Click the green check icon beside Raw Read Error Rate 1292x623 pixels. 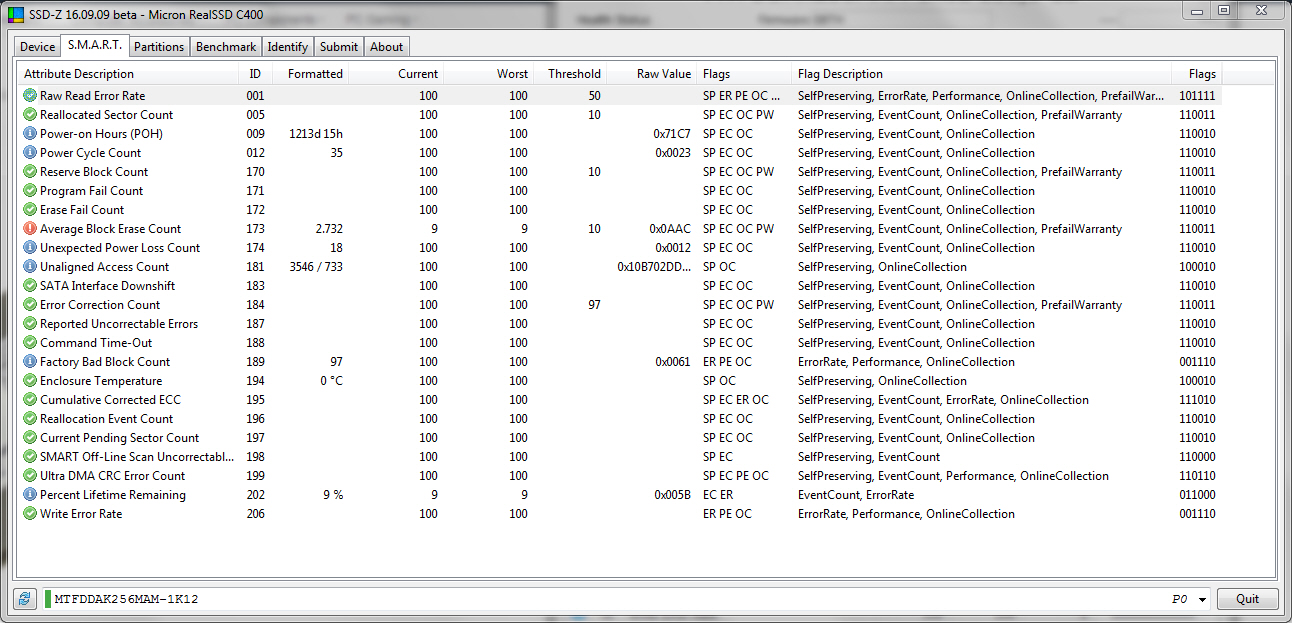(30, 96)
